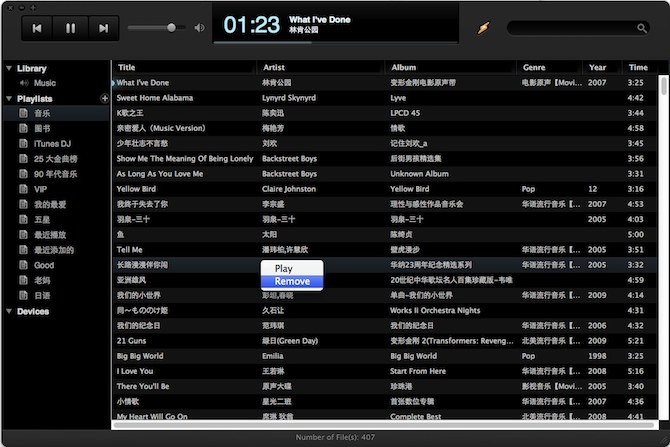
Task: Click the magnifier search icon
Action: pyautogui.click(x=641, y=28)
